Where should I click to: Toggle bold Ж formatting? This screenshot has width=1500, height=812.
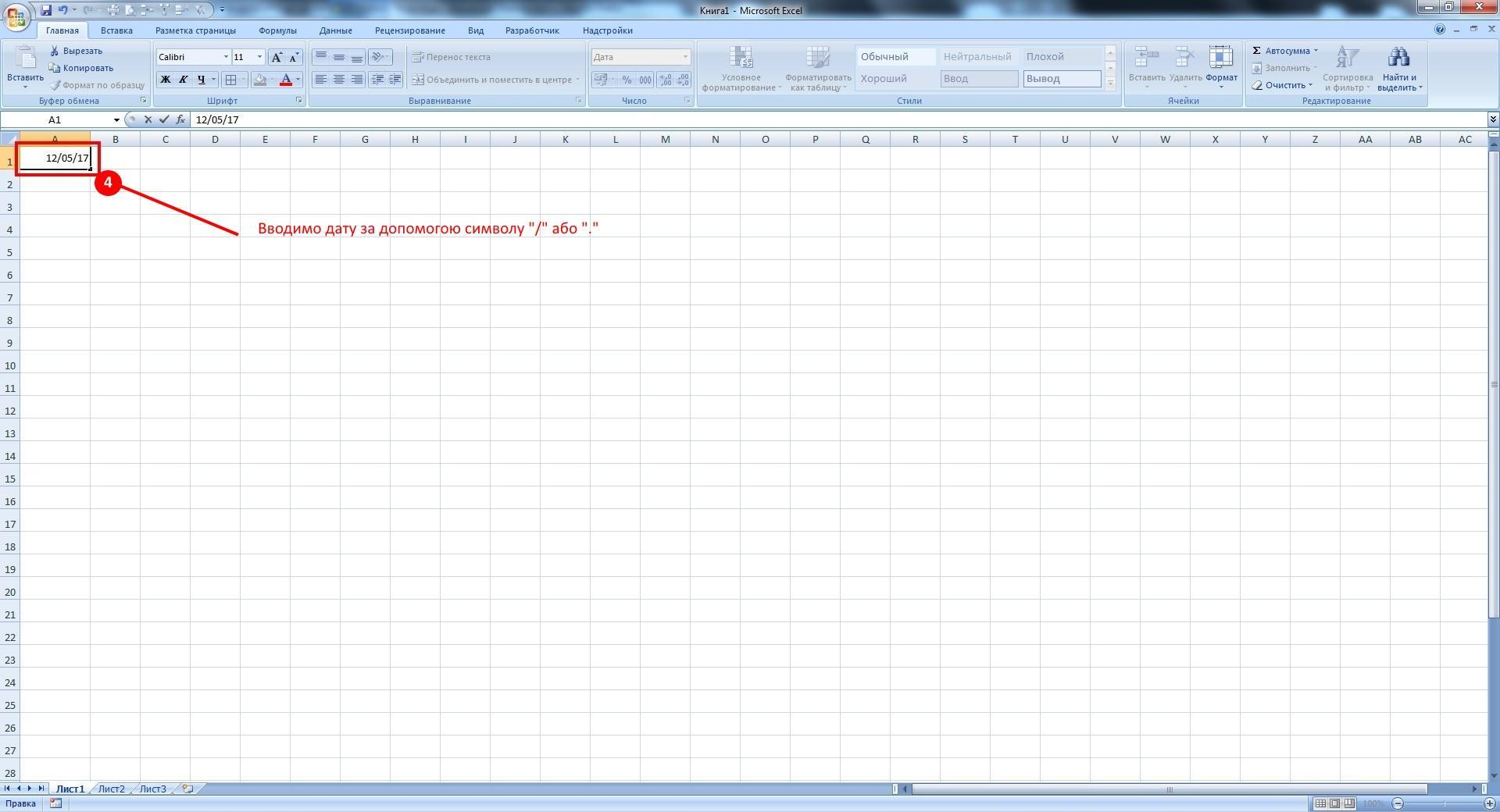[165, 80]
